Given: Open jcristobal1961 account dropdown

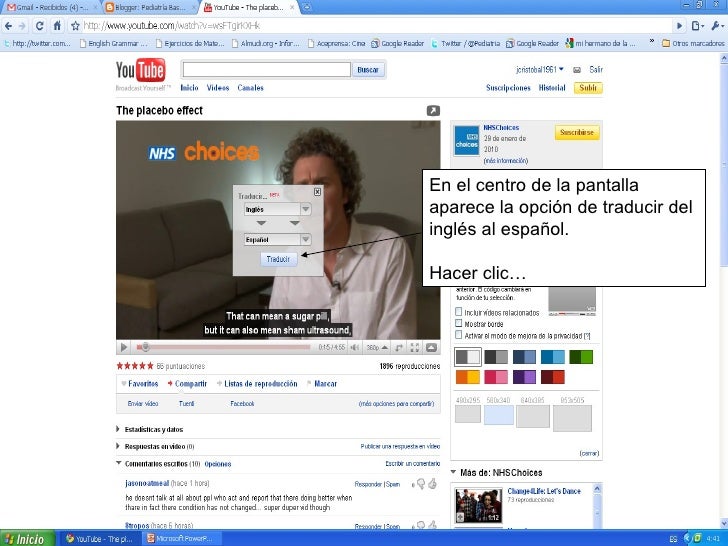Looking at the screenshot, I should pos(540,70).
